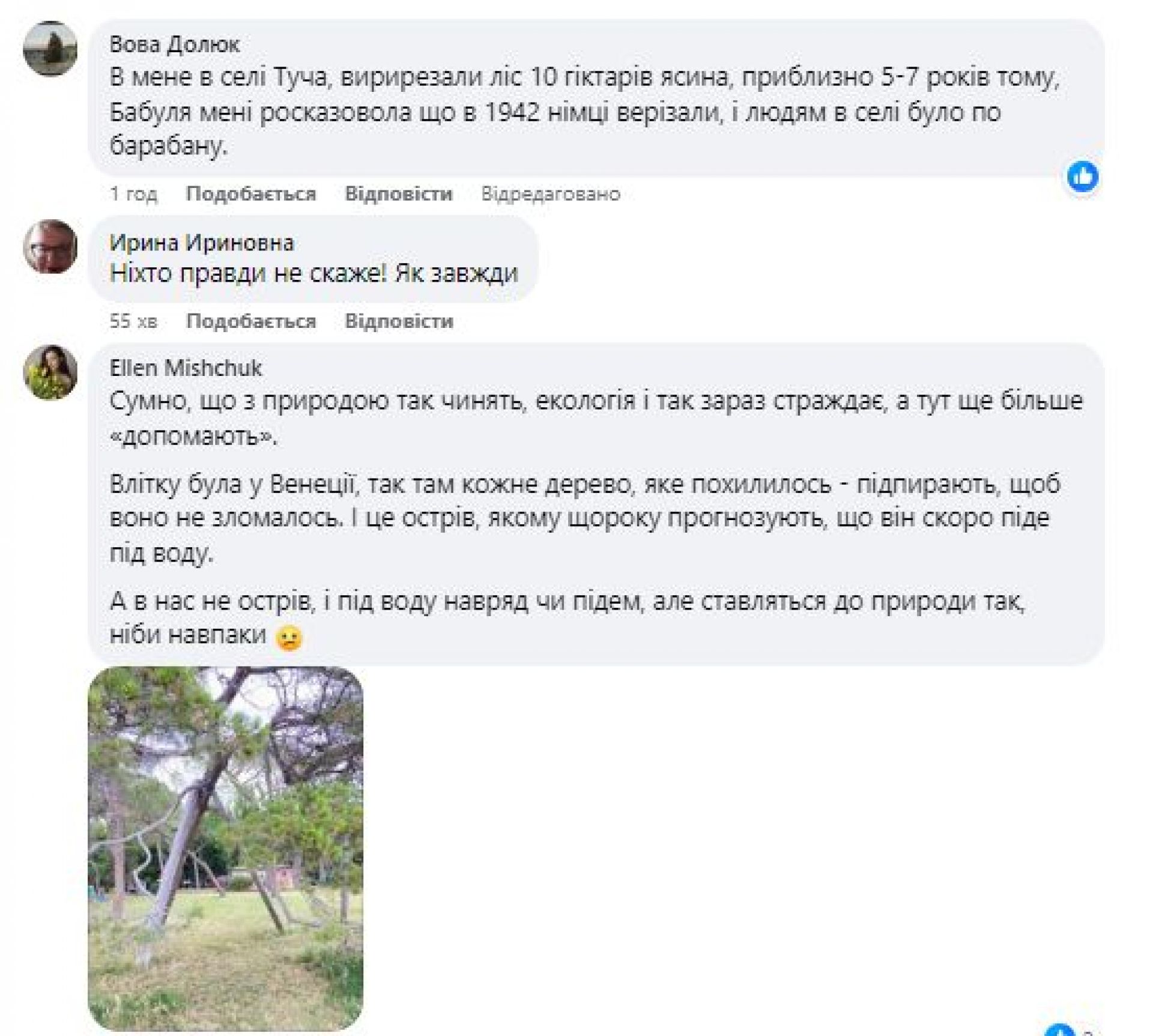Click Ellen's first paragraph starting with "Сумно"
The image size is (1153, 1036).
pos(595,418)
